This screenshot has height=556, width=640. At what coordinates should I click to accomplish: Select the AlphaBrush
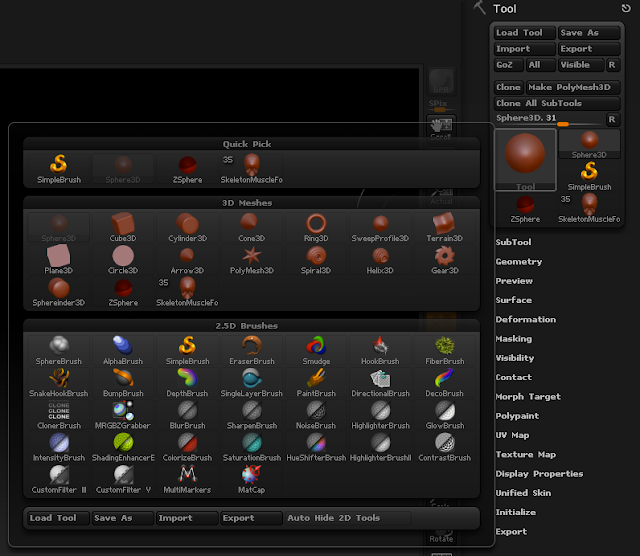pyautogui.click(x=123, y=350)
